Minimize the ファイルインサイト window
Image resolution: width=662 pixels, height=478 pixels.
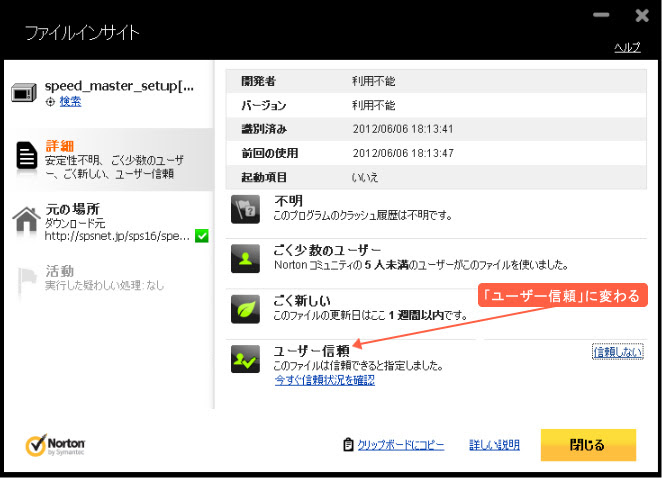tap(601, 15)
